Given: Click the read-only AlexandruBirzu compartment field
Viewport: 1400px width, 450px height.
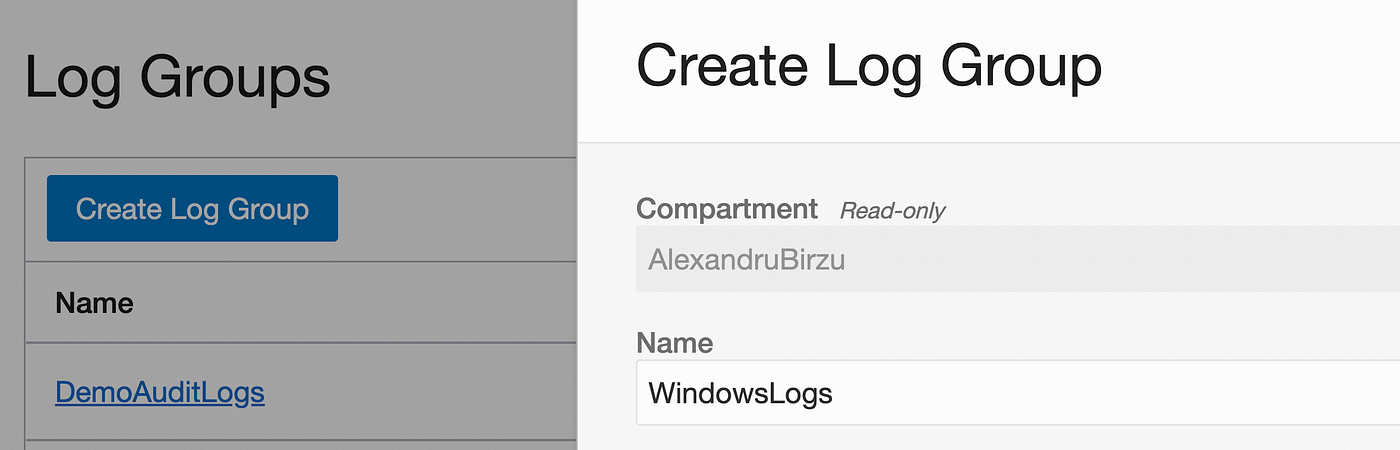Looking at the screenshot, I should [1018, 259].
